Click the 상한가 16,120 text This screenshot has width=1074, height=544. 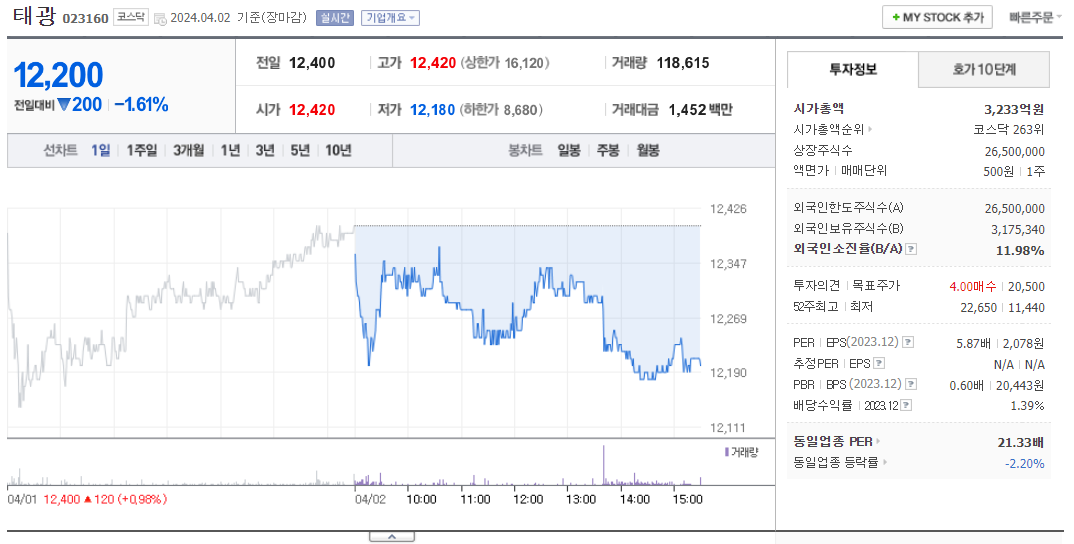[505, 63]
